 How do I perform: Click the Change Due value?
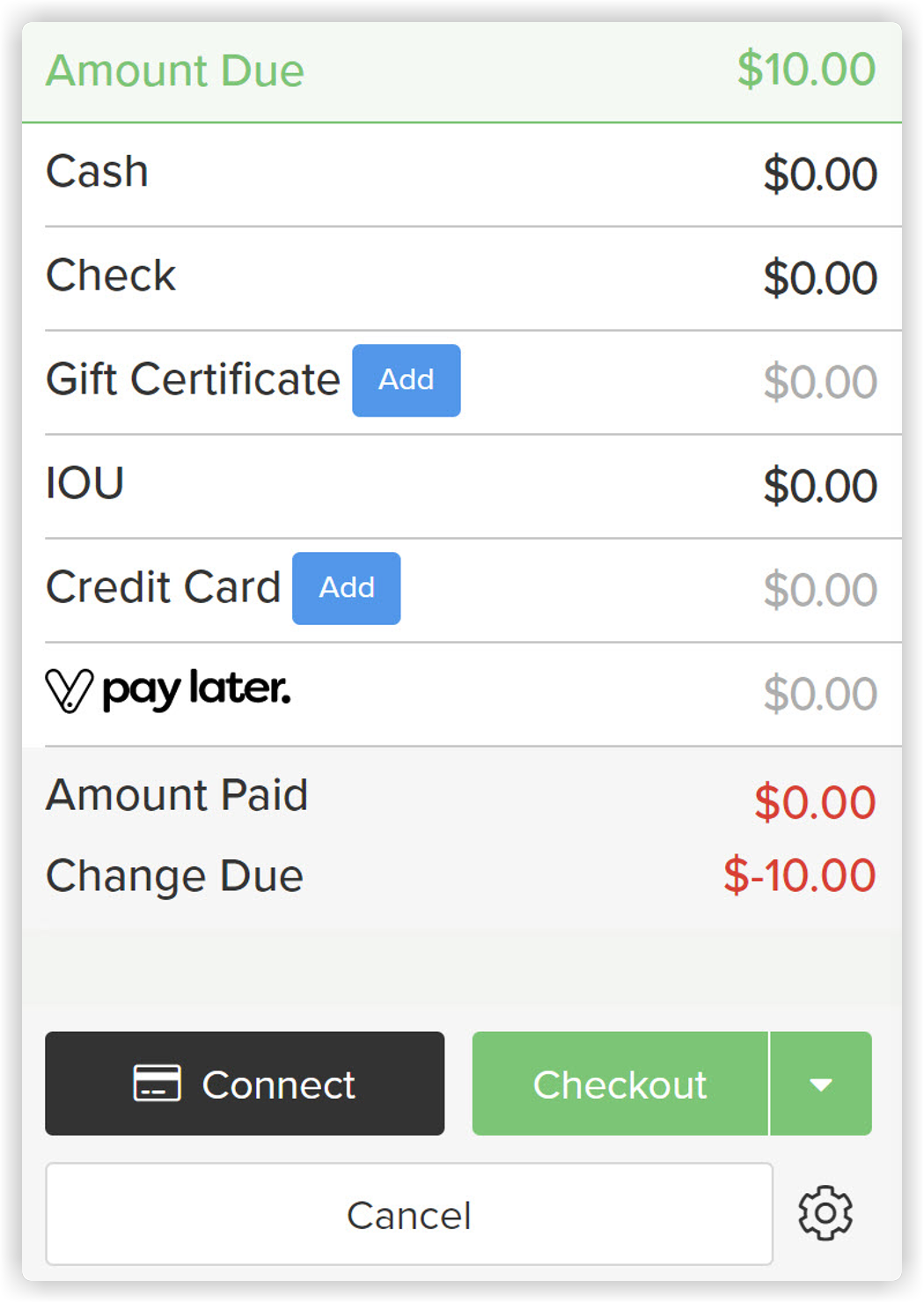[x=799, y=875]
